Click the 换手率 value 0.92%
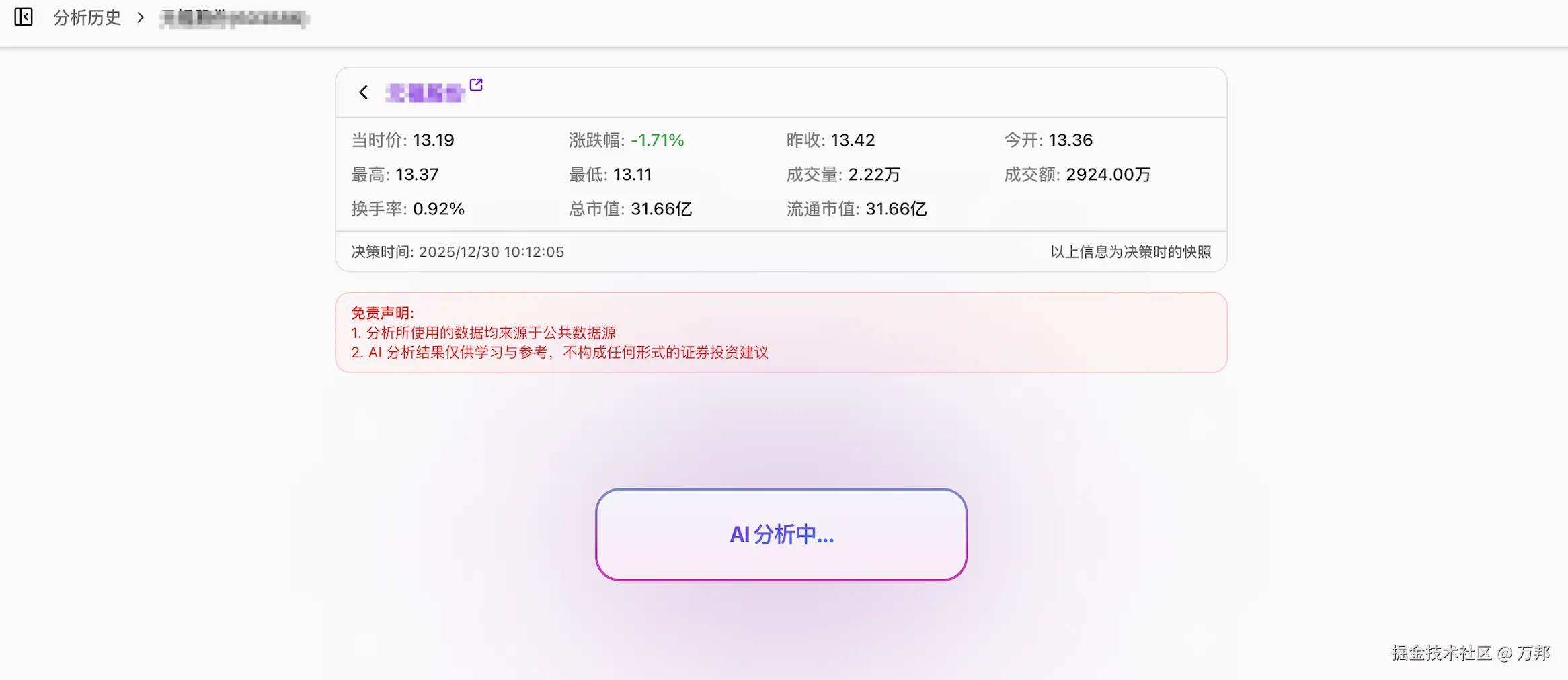Image resolution: width=1568 pixels, height=680 pixels. click(438, 208)
